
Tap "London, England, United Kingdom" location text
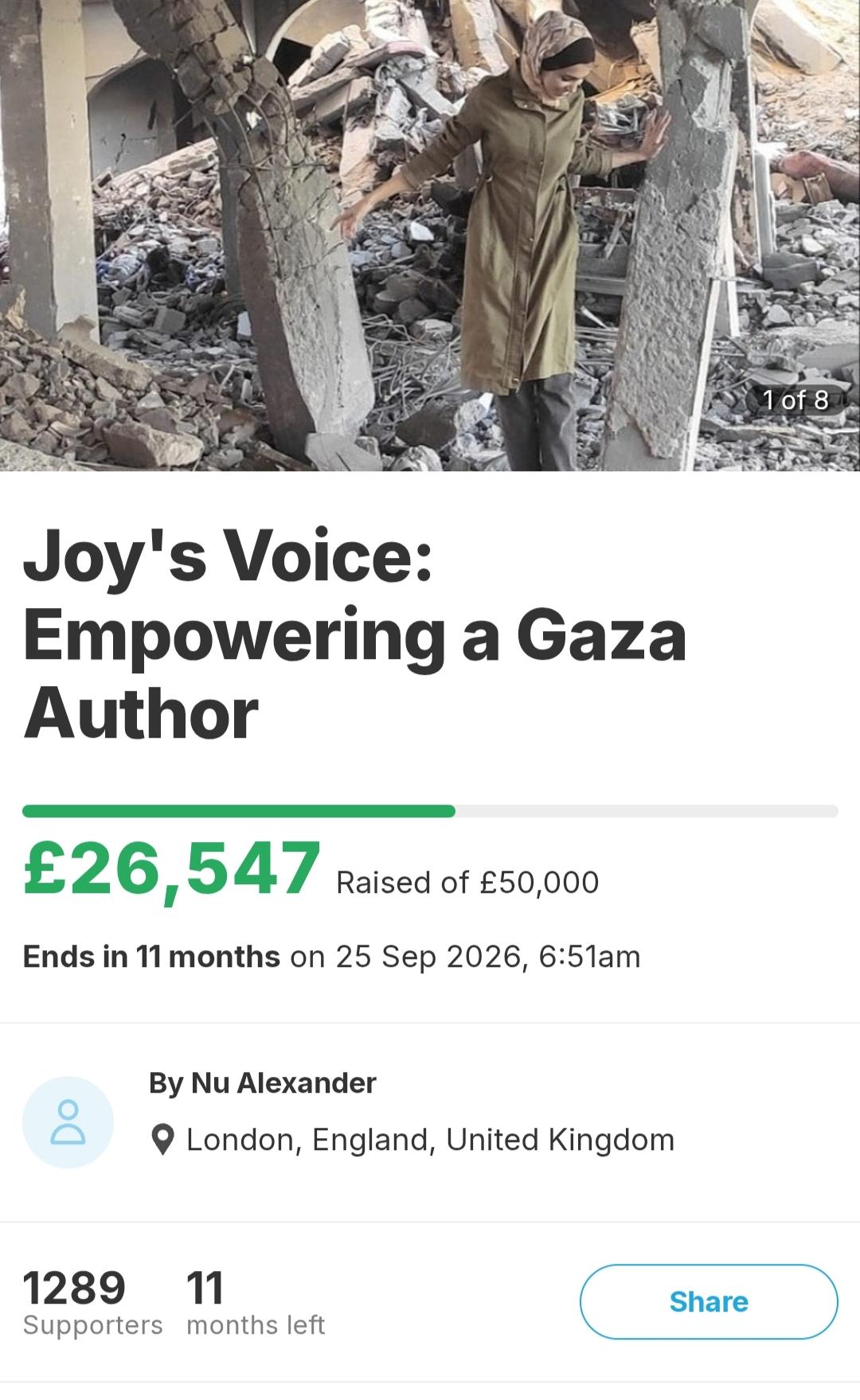pyautogui.click(x=430, y=1140)
